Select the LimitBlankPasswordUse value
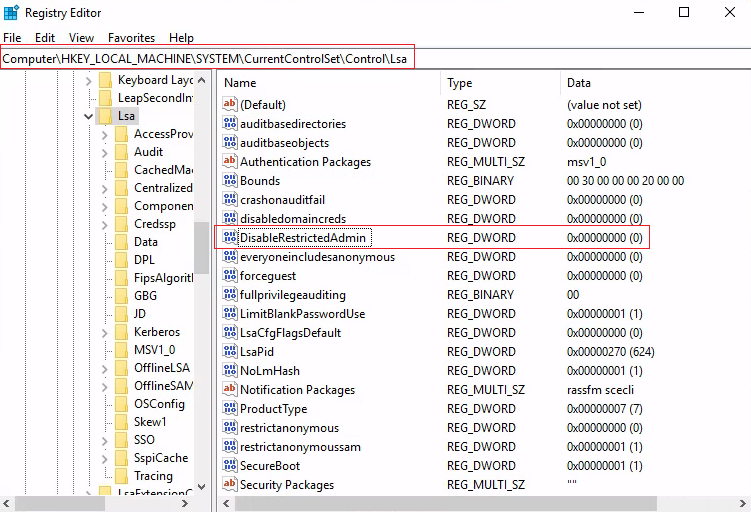 point(302,314)
